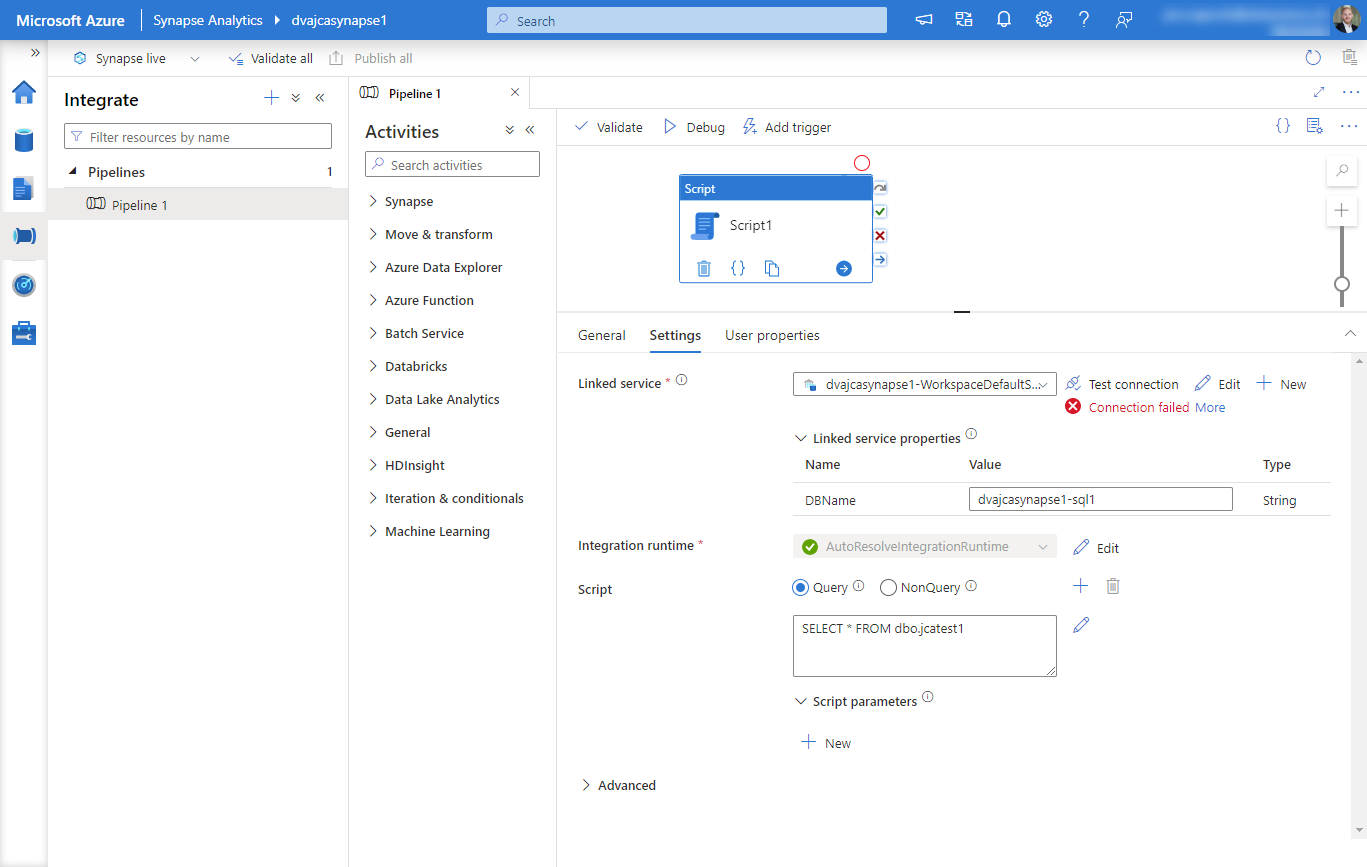The width and height of the screenshot is (1367, 867).
Task: Delete the script block with trash icon
Action: tap(1113, 586)
